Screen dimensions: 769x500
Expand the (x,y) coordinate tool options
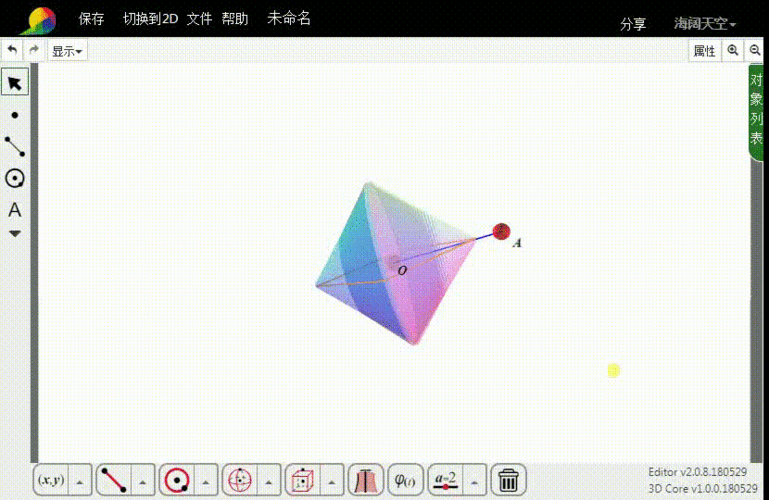(81, 480)
